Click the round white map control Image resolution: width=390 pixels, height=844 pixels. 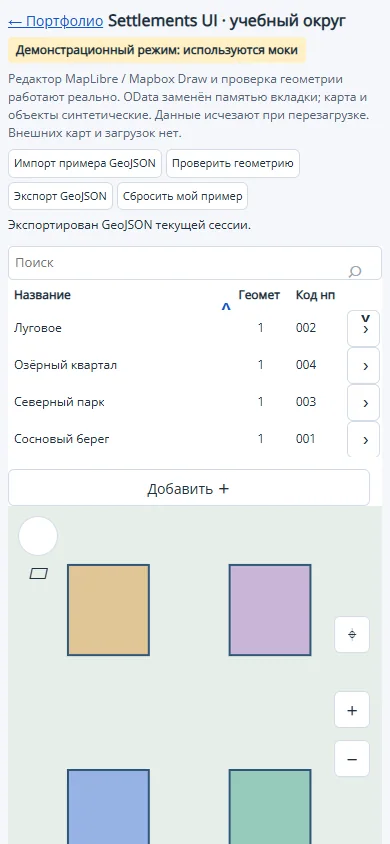pyautogui.click(x=38, y=536)
